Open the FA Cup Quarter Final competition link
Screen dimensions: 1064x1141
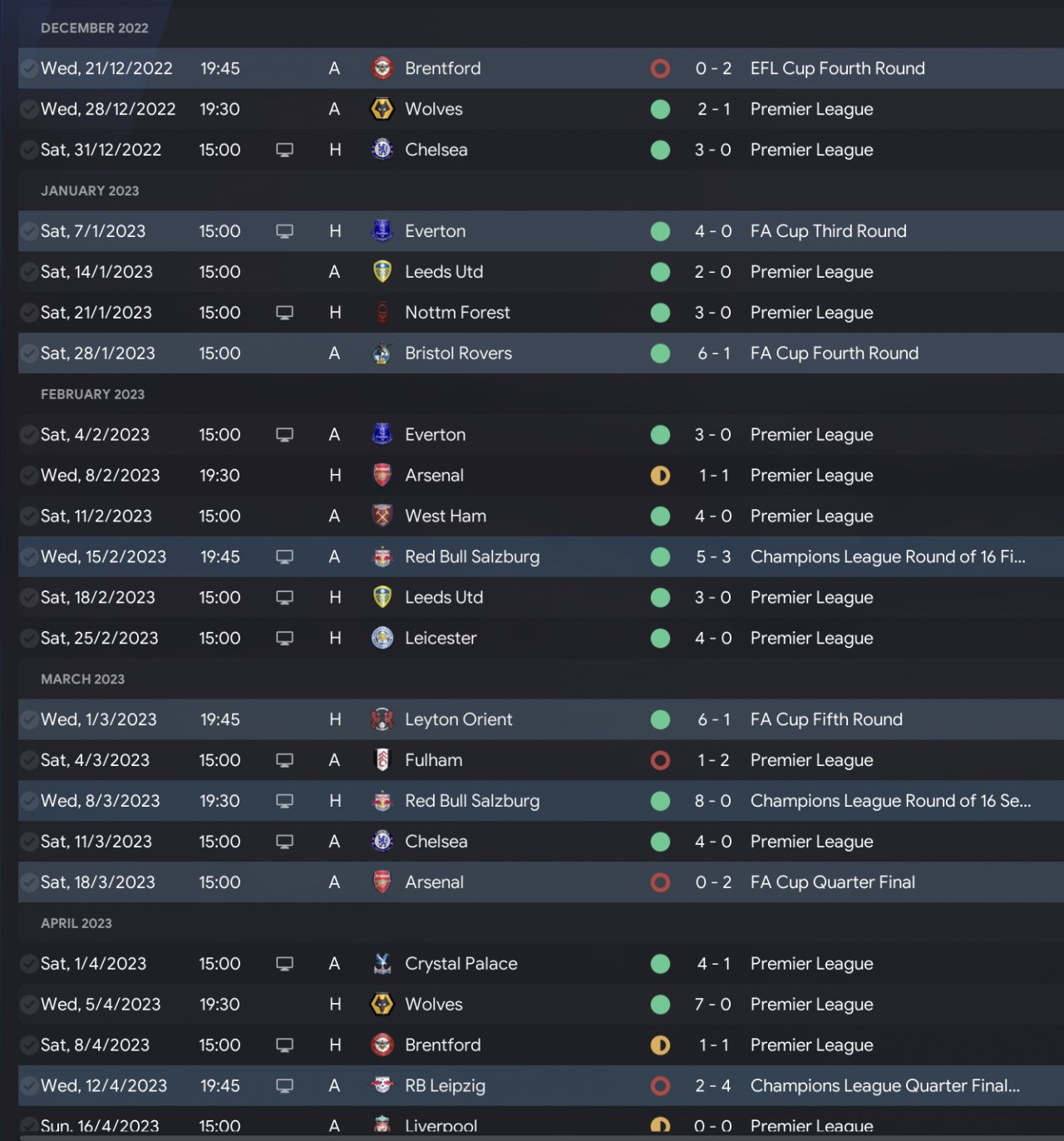click(832, 882)
